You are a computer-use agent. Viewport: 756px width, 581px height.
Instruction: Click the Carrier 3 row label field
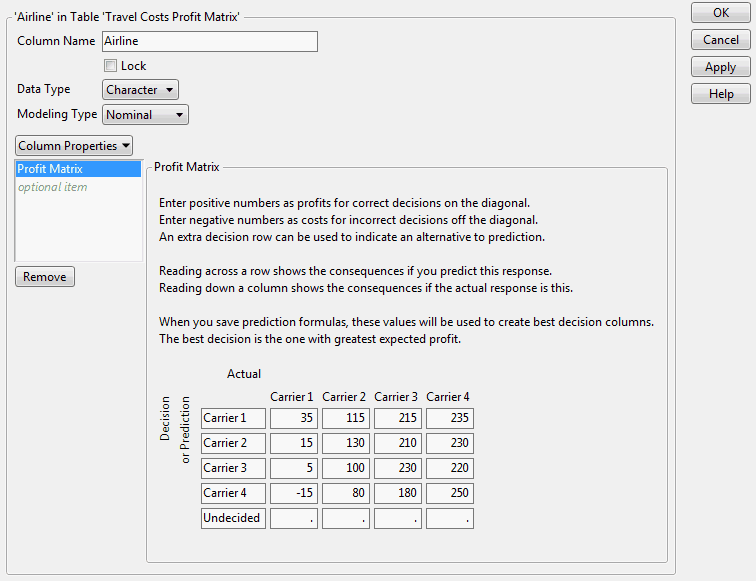(x=233, y=468)
